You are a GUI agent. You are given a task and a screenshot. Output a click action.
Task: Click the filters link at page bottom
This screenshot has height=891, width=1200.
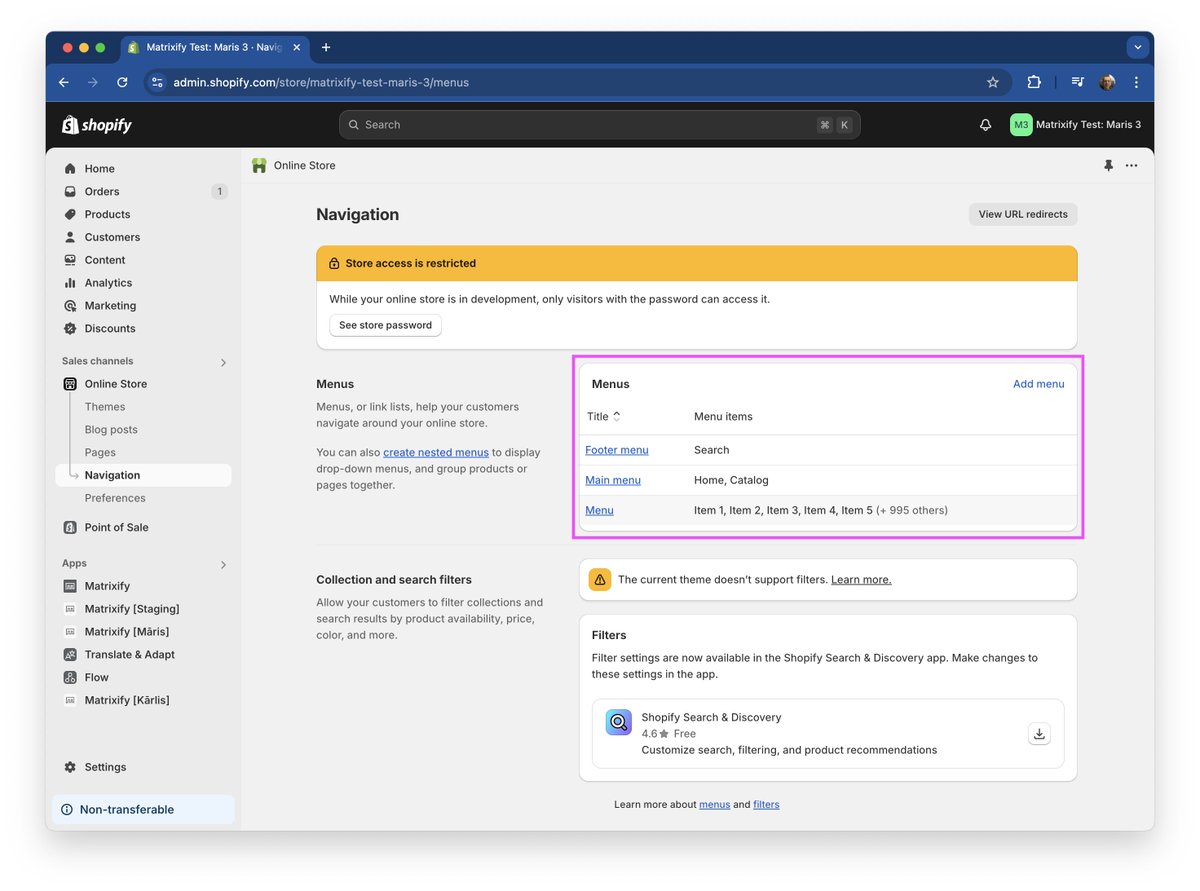point(766,804)
